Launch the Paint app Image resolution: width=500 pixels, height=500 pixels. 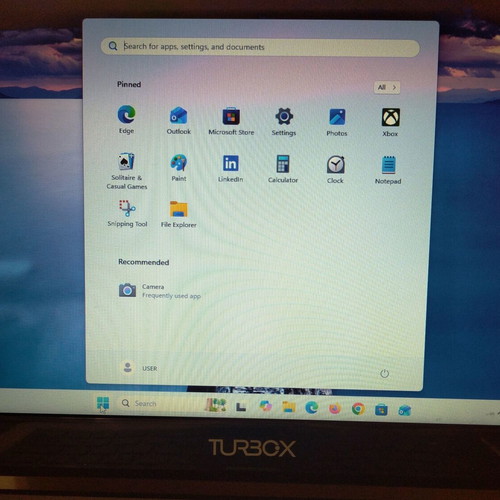[179, 167]
